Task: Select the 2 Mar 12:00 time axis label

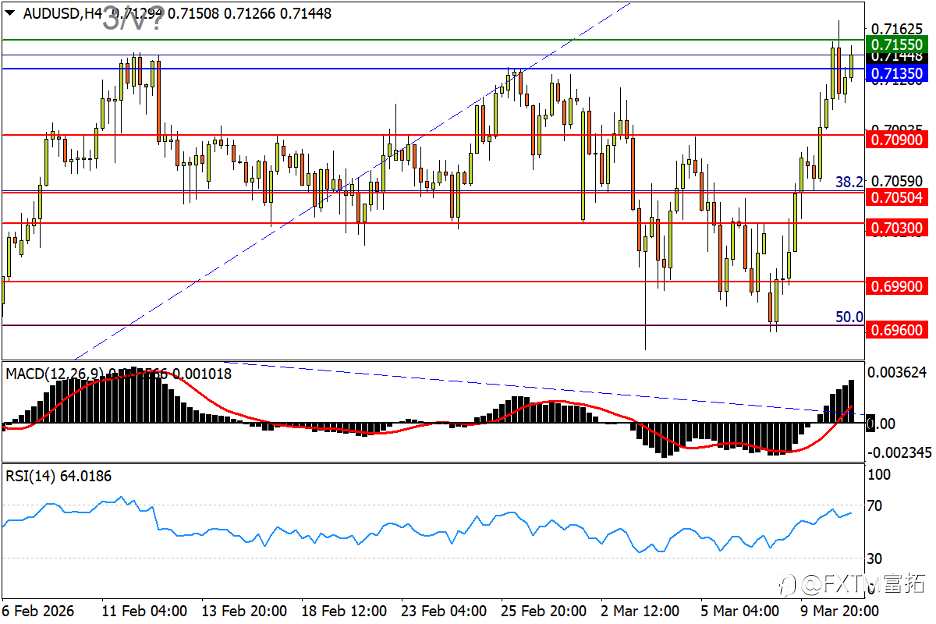Action: pos(640,611)
